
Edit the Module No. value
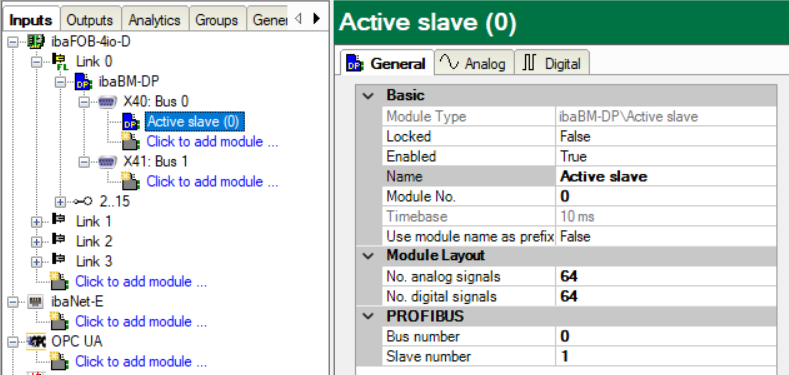[x=666, y=196]
